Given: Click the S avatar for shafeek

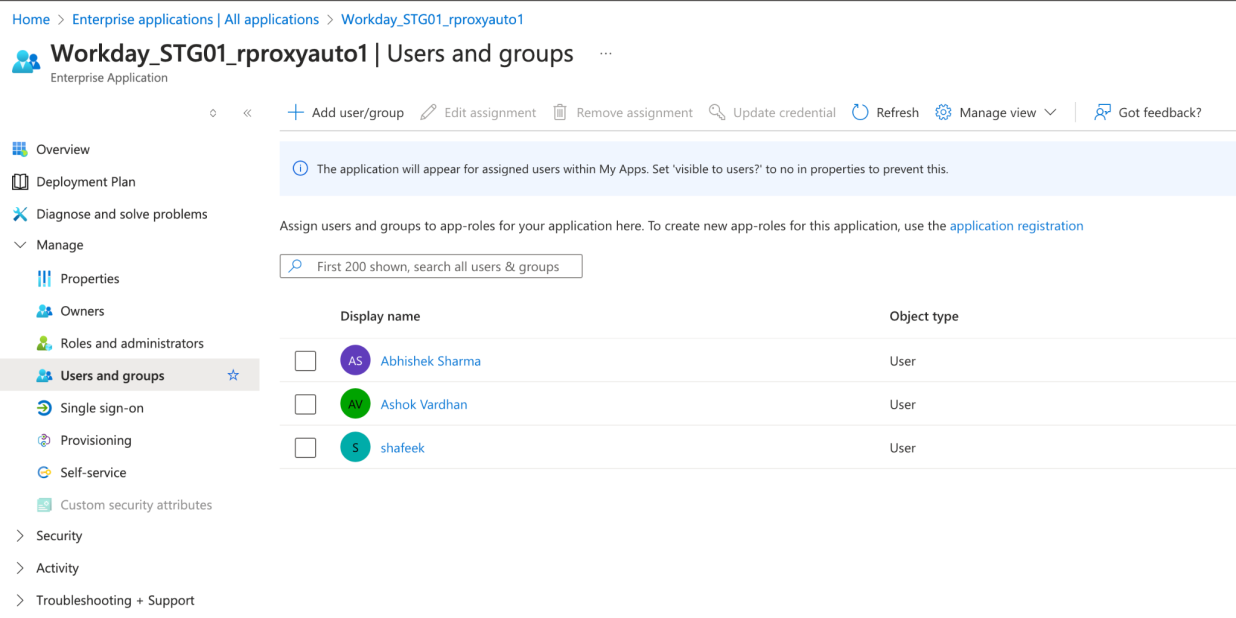Looking at the screenshot, I should click(355, 448).
